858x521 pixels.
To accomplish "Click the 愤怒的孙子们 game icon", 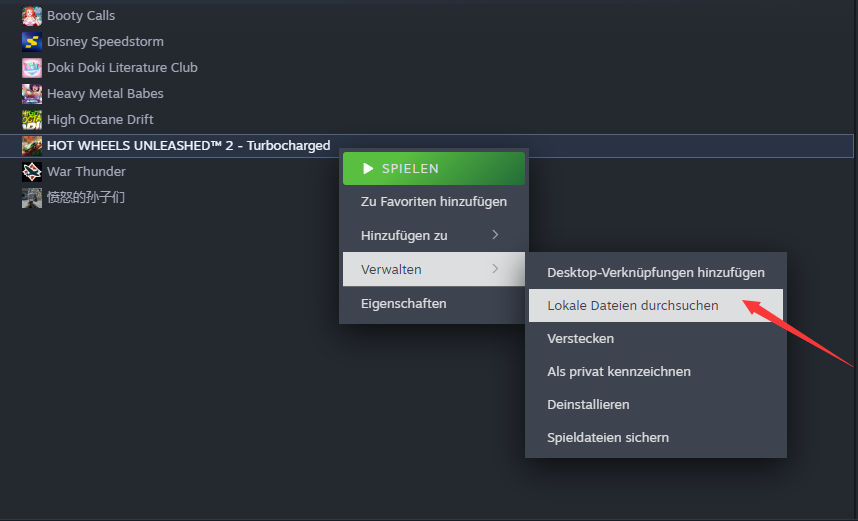I will [x=32, y=198].
